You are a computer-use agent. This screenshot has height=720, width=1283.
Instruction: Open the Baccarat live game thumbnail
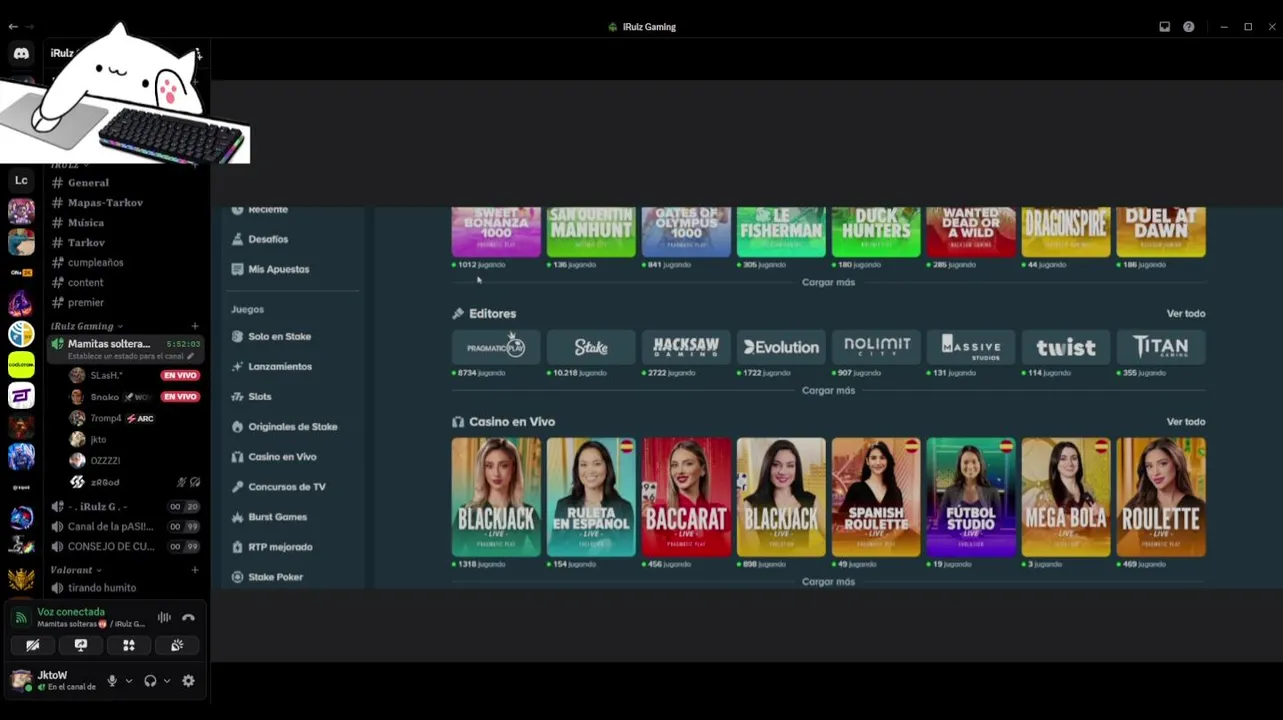[686, 497]
